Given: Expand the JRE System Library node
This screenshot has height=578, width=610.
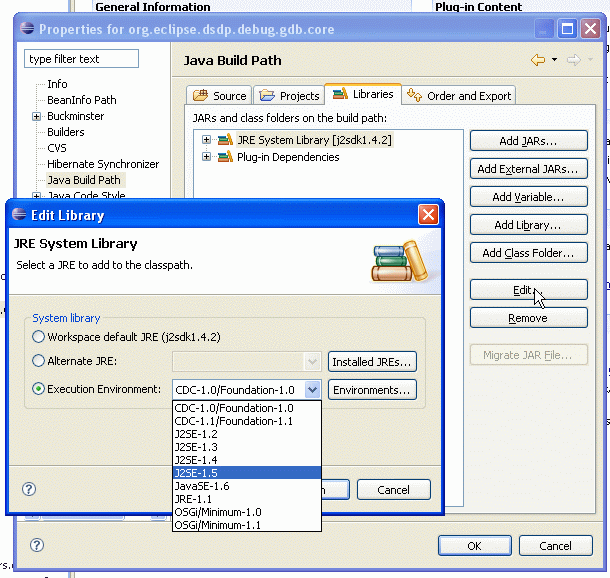Looking at the screenshot, I should pyautogui.click(x=206, y=140).
